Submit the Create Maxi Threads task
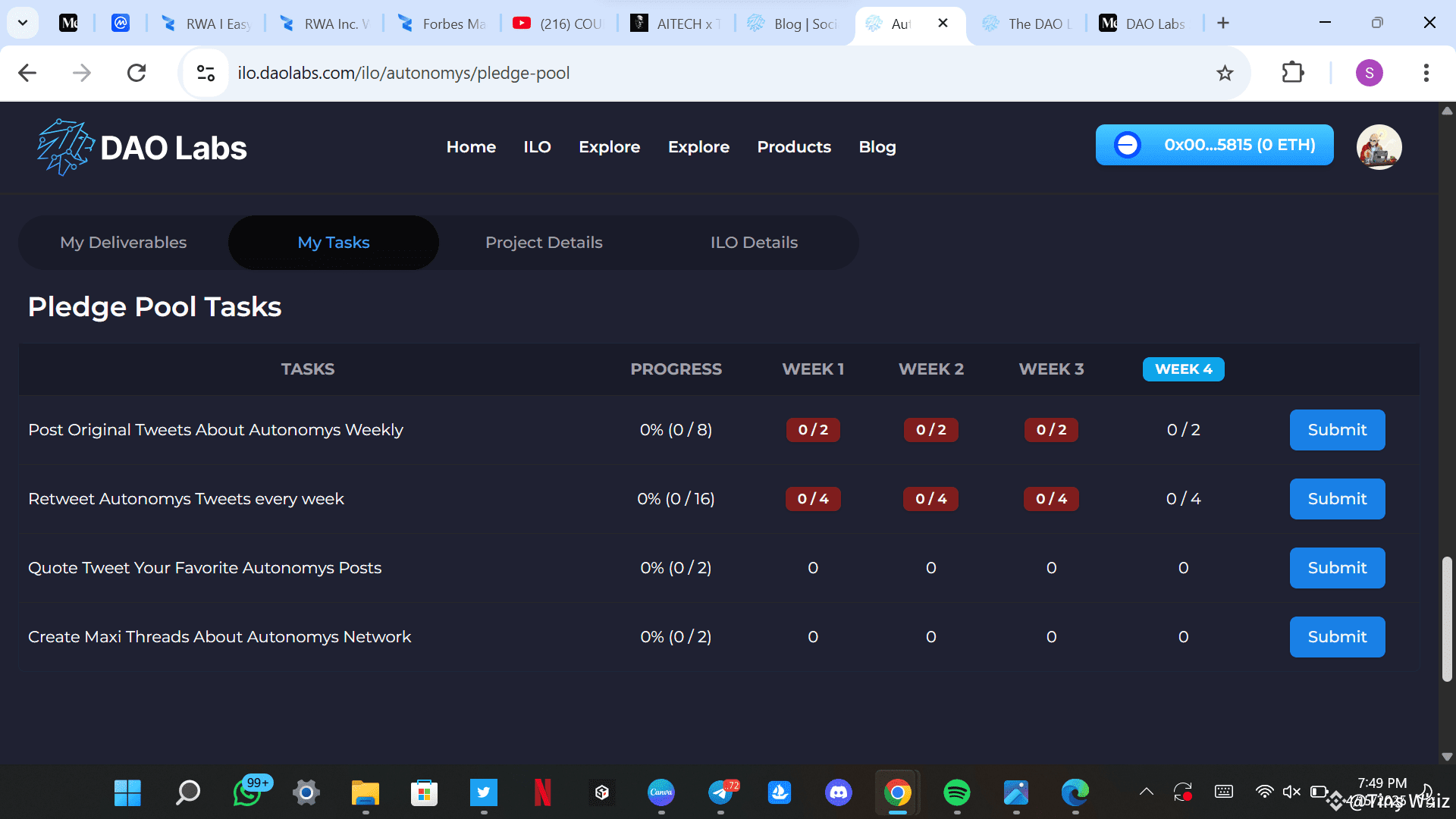The width and height of the screenshot is (1456, 819). point(1336,637)
